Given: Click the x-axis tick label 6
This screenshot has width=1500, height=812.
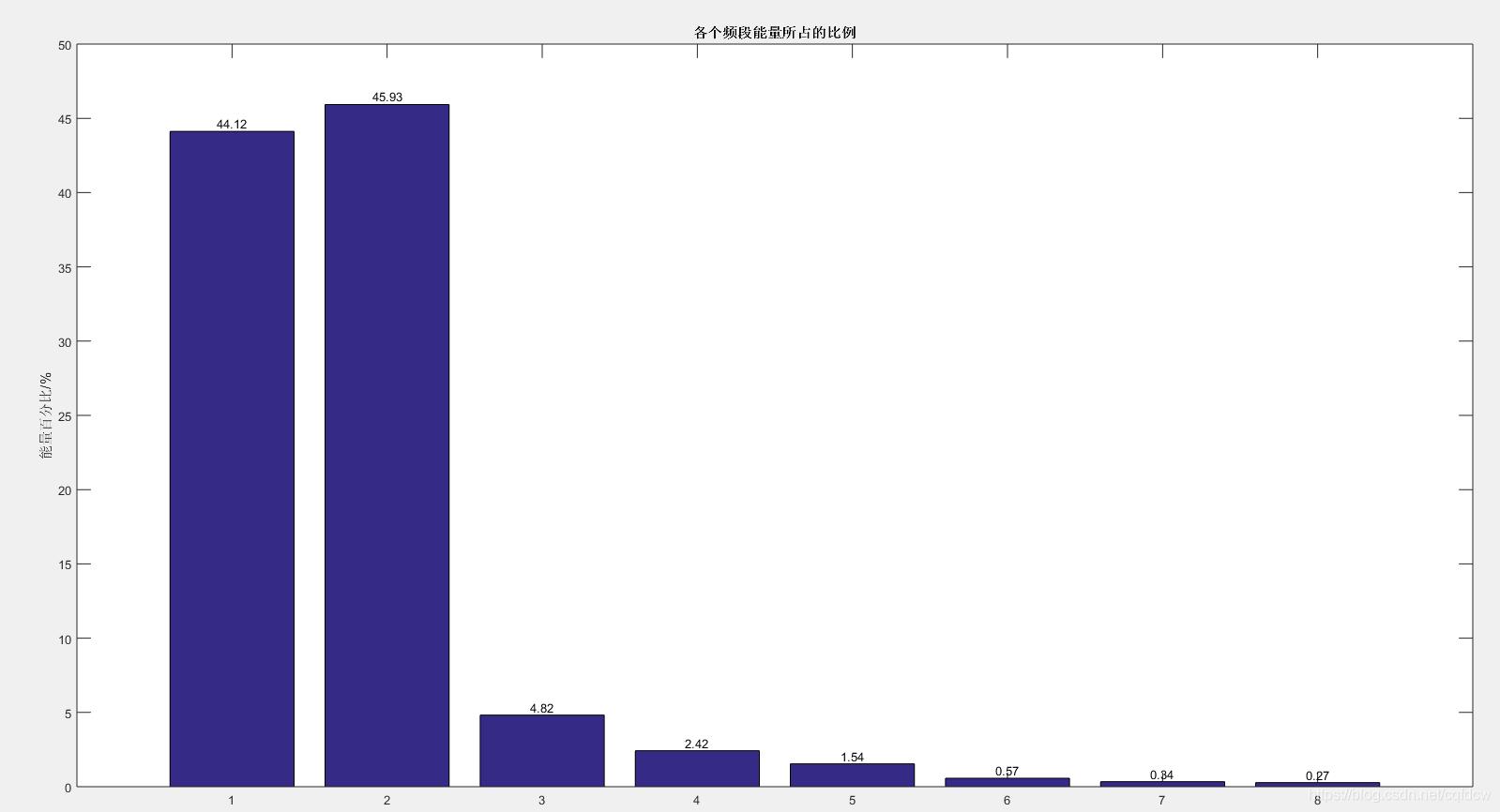Looking at the screenshot, I should [1008, 800].
